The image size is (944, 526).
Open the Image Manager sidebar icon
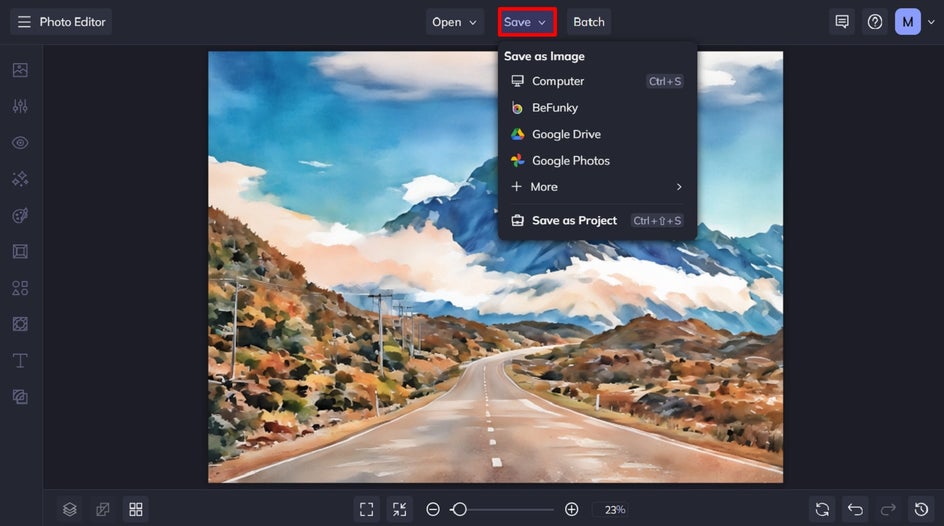pos(20,70)
